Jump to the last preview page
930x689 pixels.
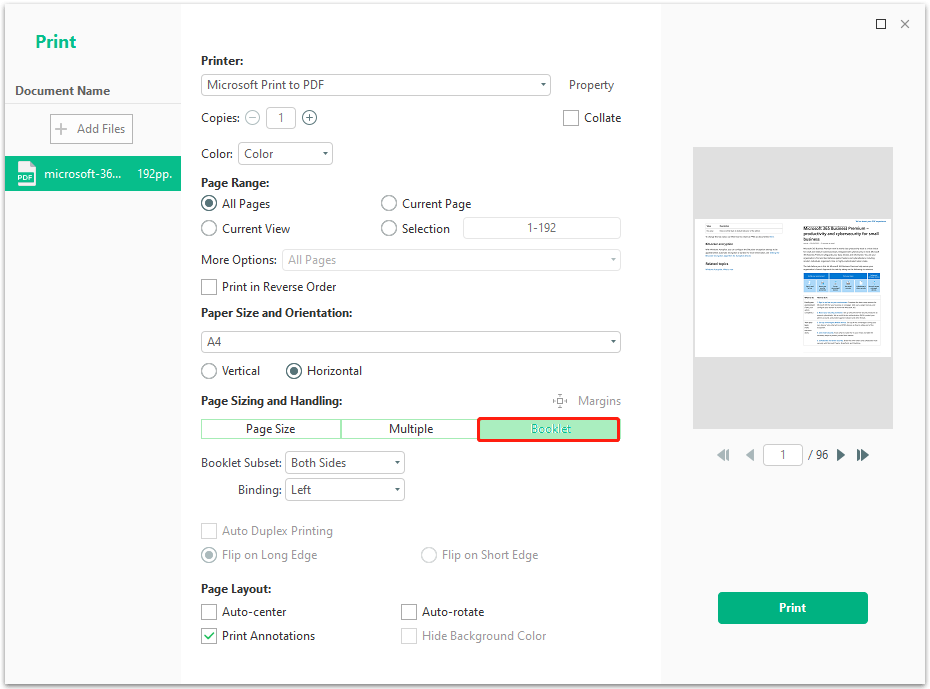click(x=863, y=455)
